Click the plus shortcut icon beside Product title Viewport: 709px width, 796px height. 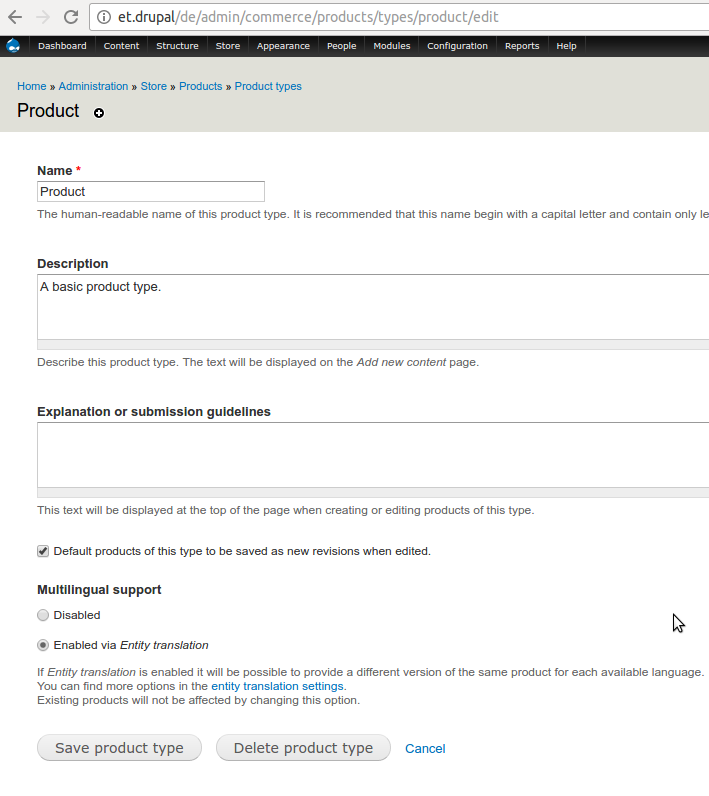pos(99,113)
